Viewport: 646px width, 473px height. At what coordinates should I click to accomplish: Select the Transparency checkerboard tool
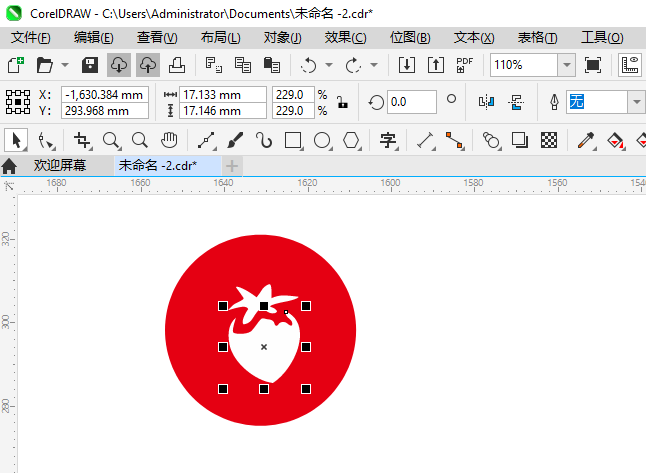[549, 140]
